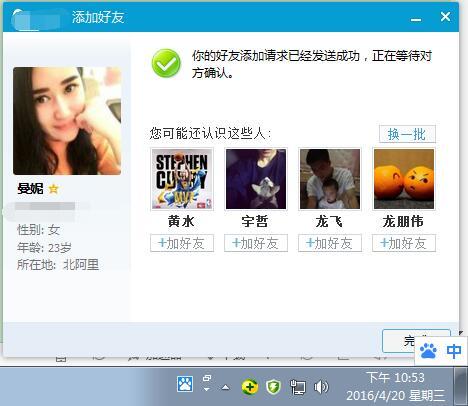
Task: Add 宇哲 as a friend
Action: pos(256,243)
